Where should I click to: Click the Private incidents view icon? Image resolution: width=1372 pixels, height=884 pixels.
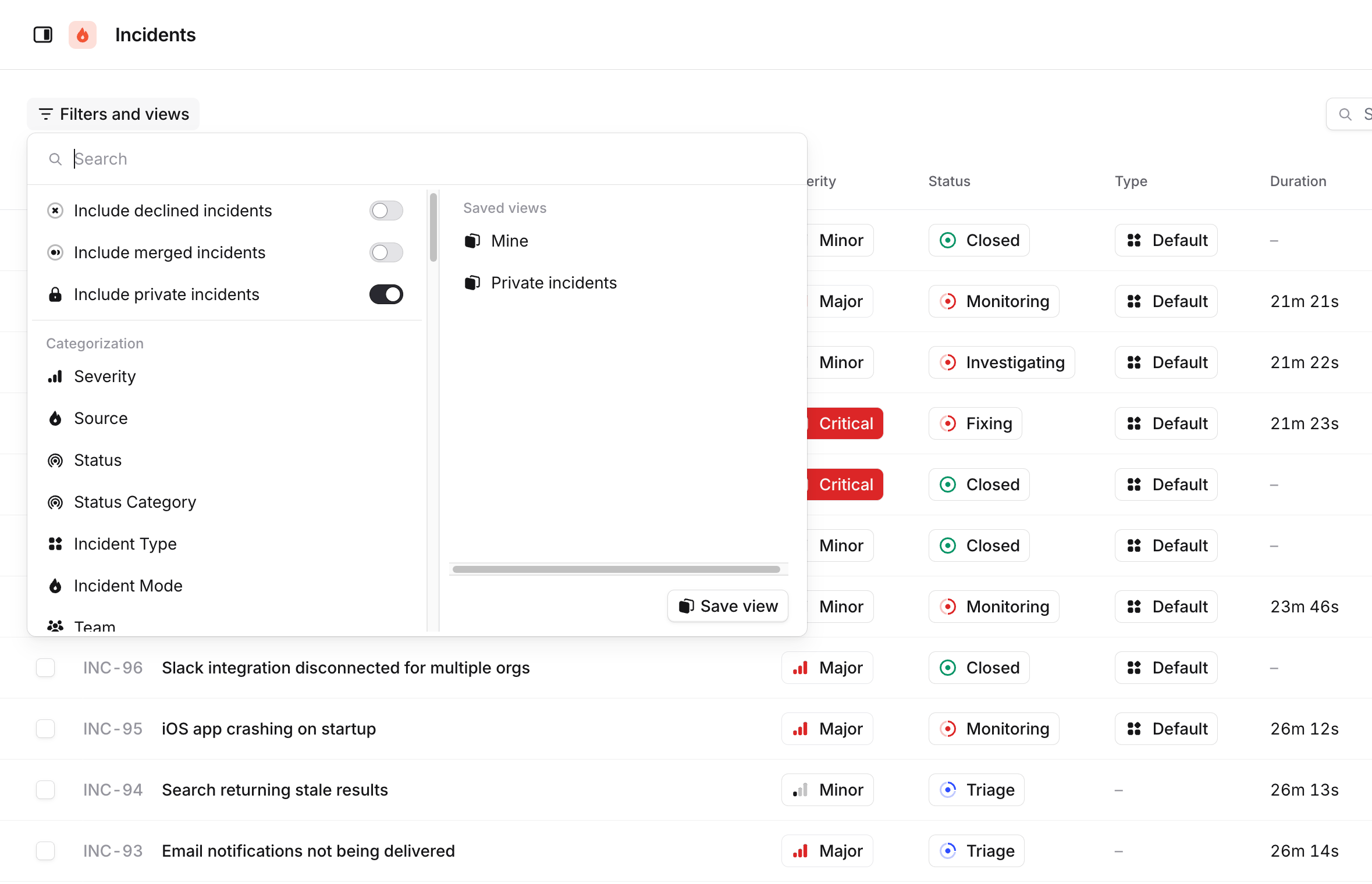[x=472, y=283]
